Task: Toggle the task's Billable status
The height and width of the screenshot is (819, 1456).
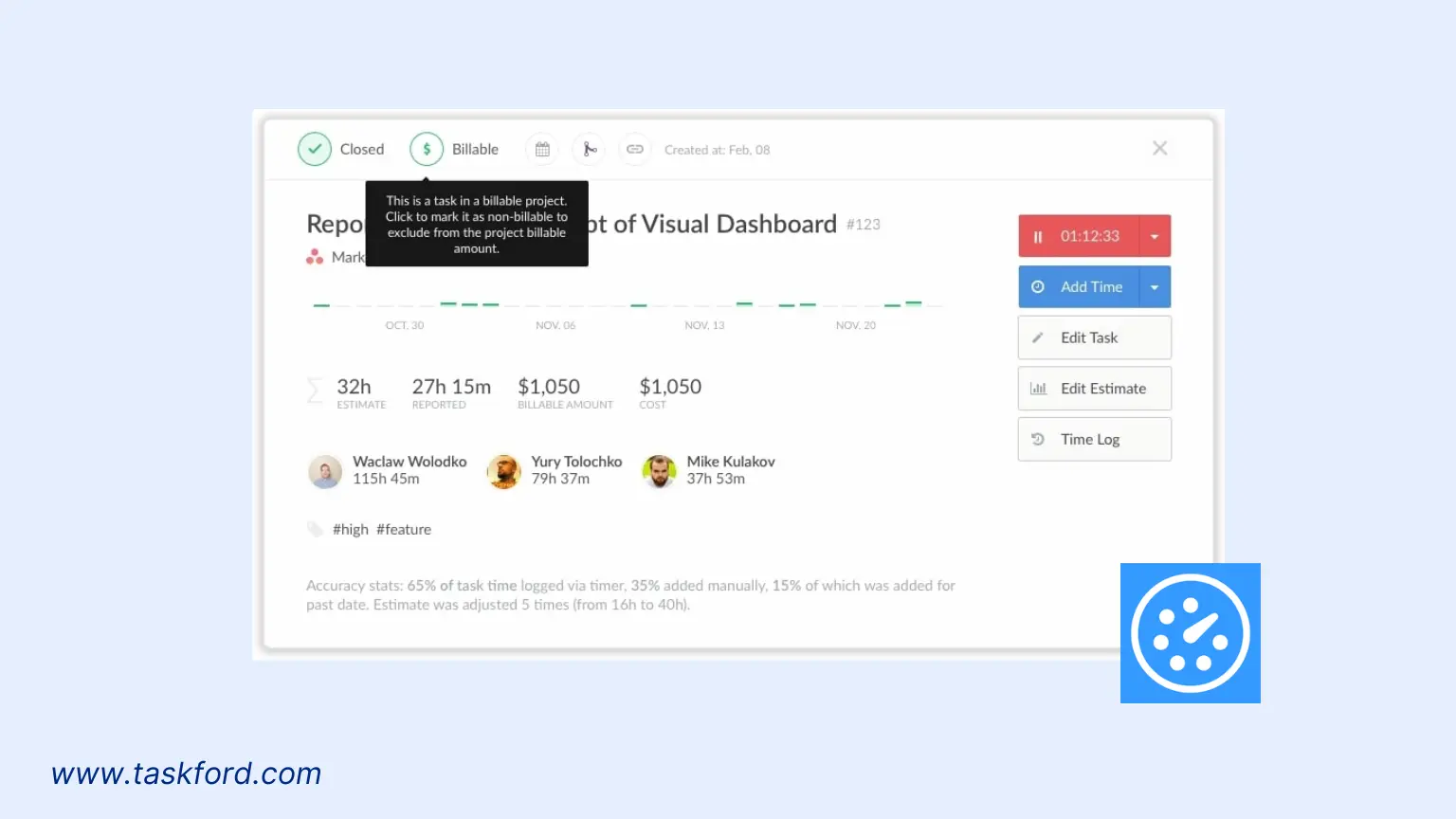Action: [426, 149]
